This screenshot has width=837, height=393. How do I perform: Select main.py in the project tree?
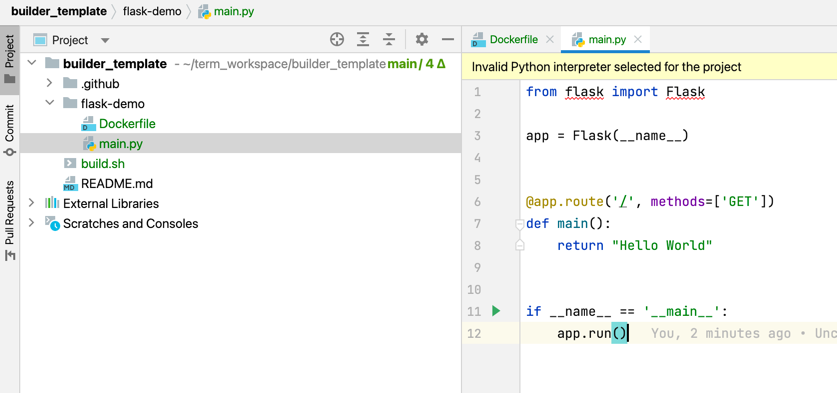pyautogui.click(x=241, y=143)
